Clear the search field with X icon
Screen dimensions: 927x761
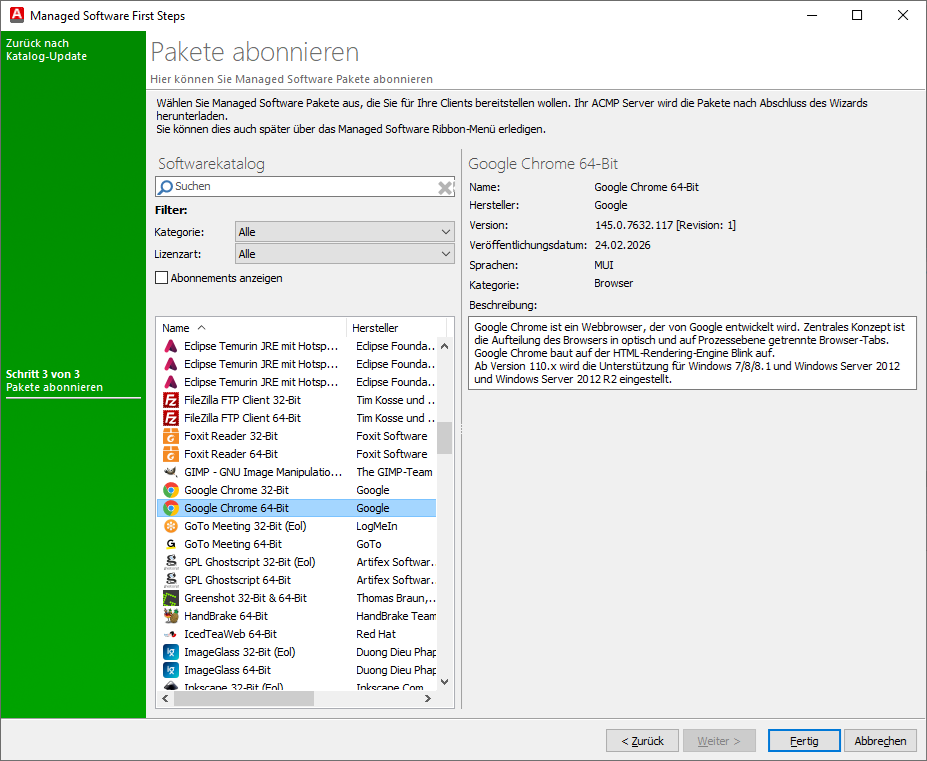click(445, 187)
